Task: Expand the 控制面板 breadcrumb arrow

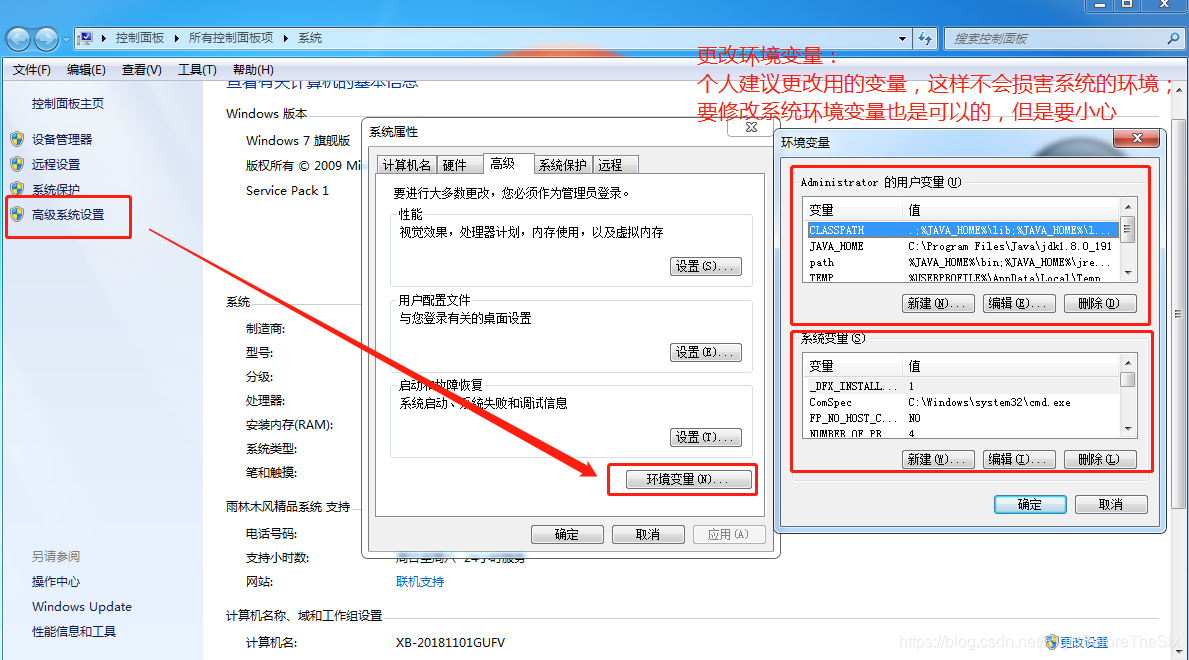Action: coord(176,38)
